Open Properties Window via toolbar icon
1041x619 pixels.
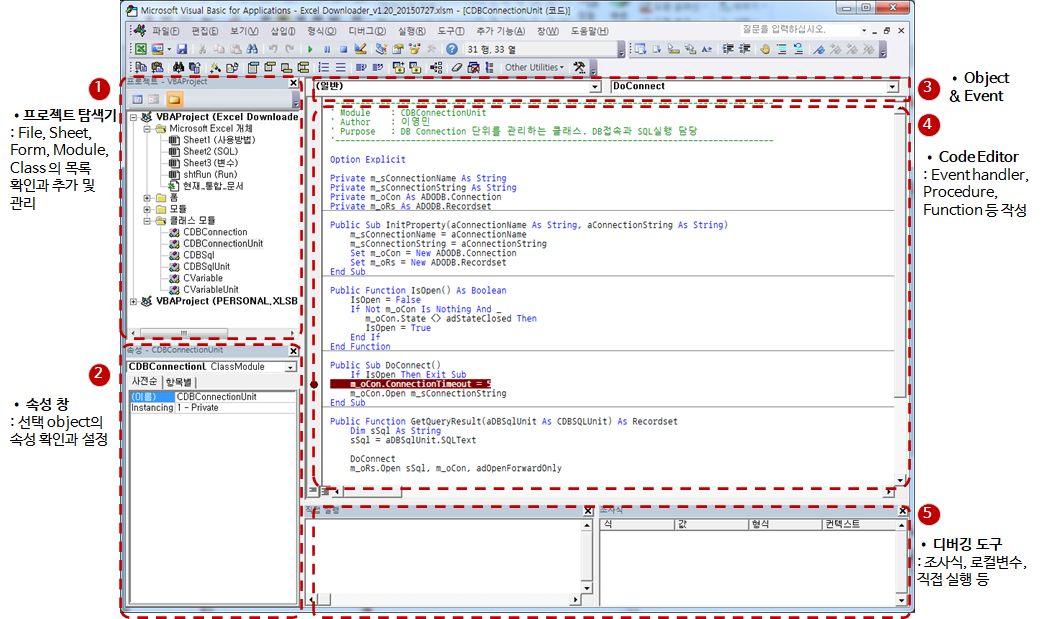[x=398, y=49]
